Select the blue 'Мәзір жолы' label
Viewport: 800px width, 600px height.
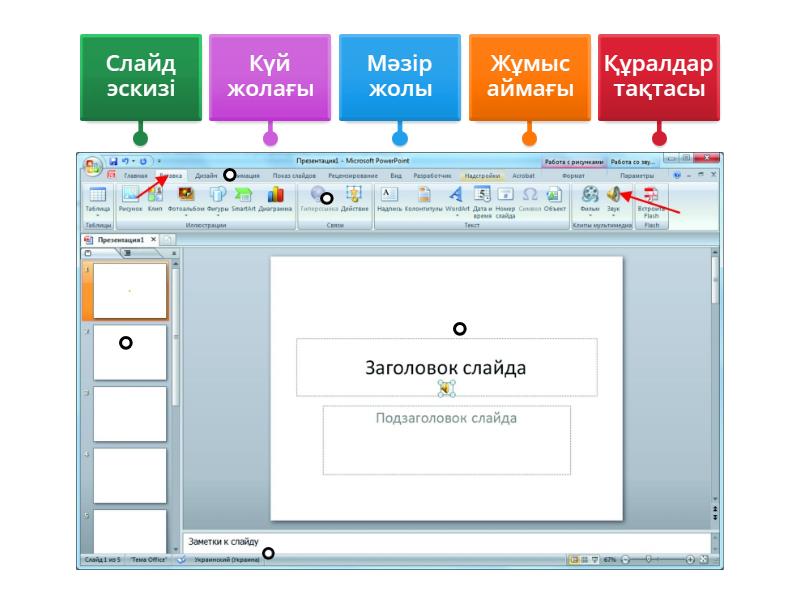point(399,77)
